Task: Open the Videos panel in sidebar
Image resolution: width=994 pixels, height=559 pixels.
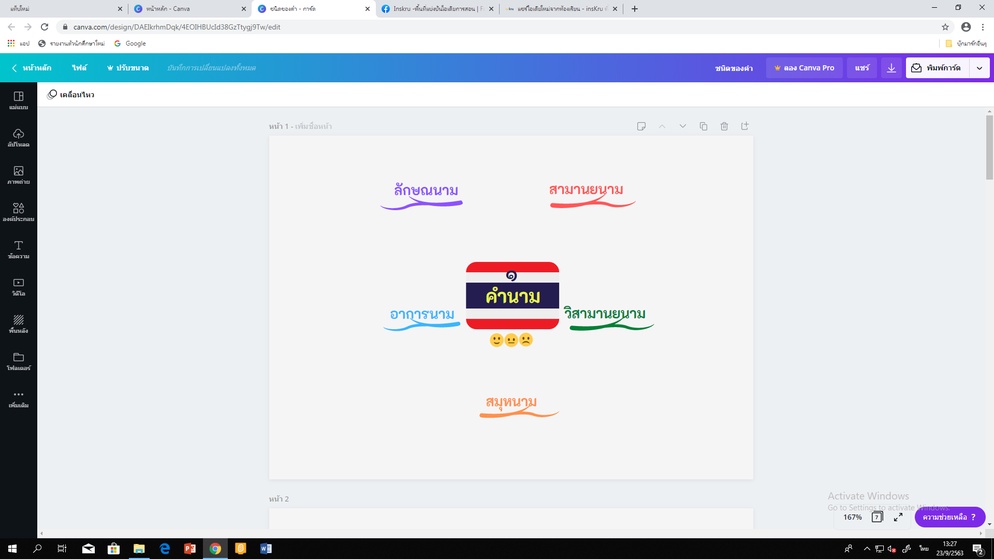Action: pos(18,287)
